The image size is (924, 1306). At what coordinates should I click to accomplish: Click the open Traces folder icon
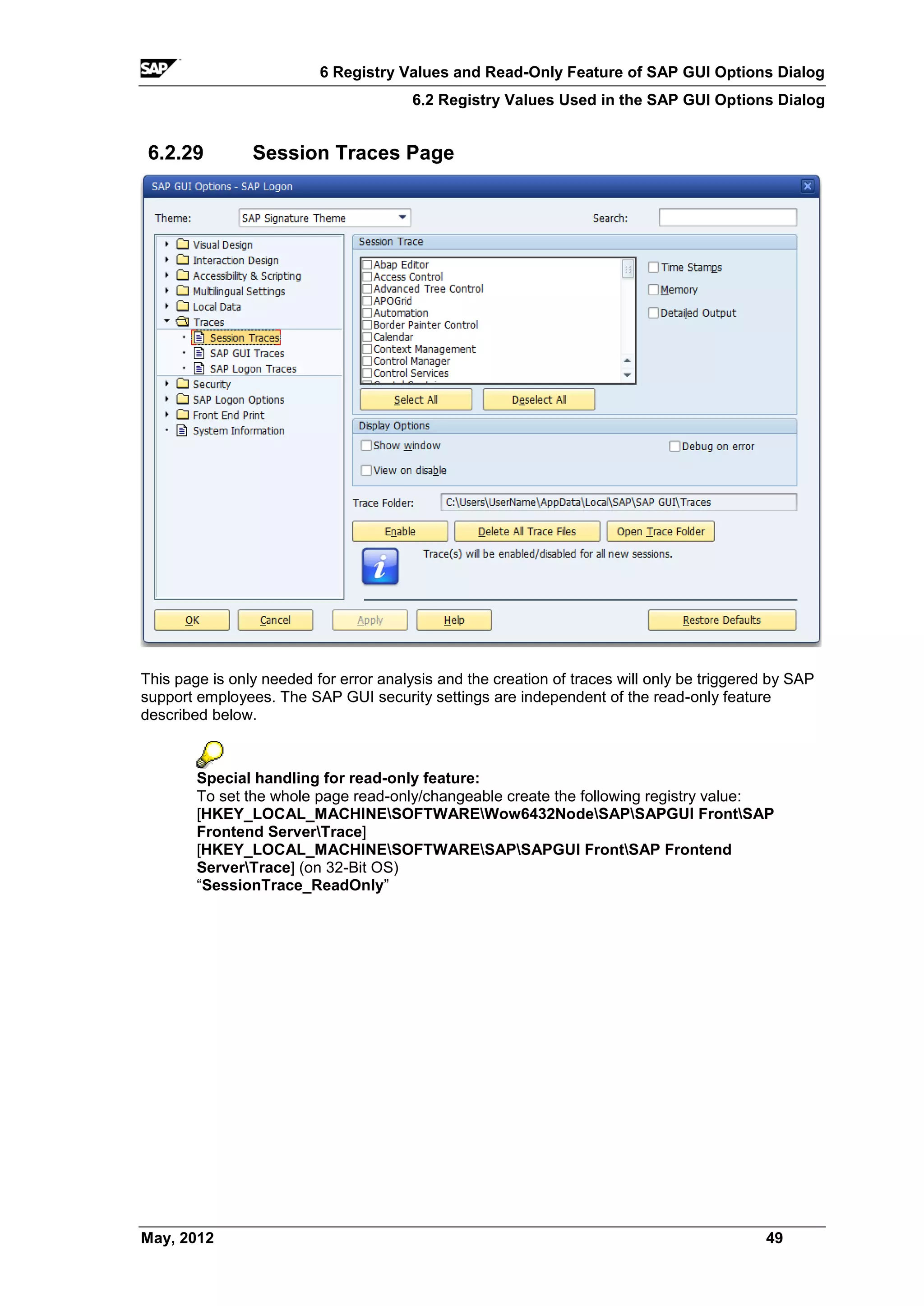pos(183,321)
